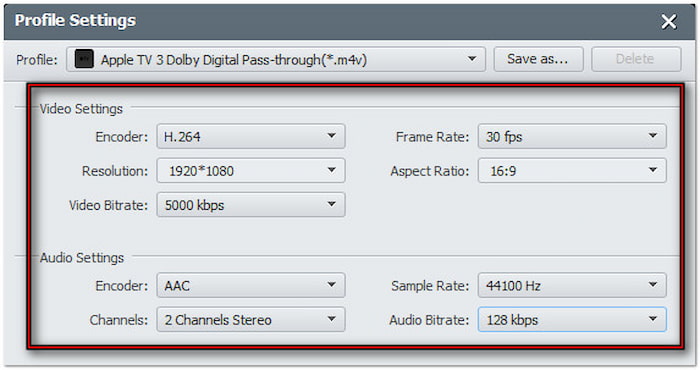Click the arrow on the Channels combo box
The image size is (700, 370).
pyautogui.click(x=331, y=319)
